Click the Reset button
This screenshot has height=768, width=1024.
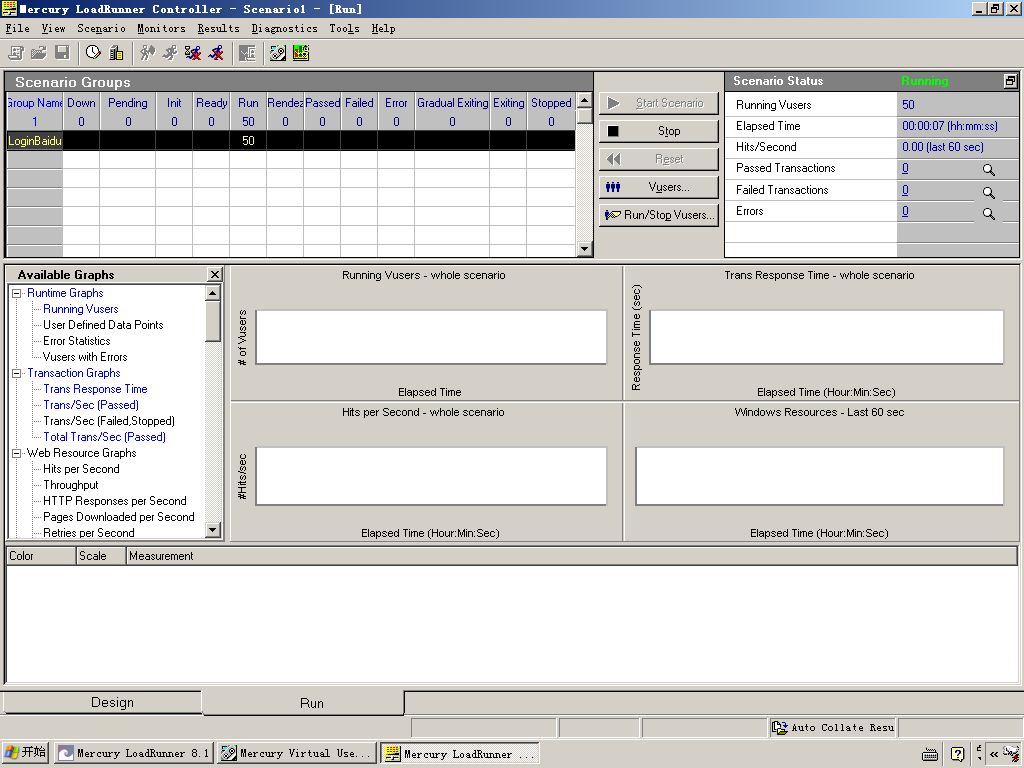pyautogui.click(x=658, y=159)
